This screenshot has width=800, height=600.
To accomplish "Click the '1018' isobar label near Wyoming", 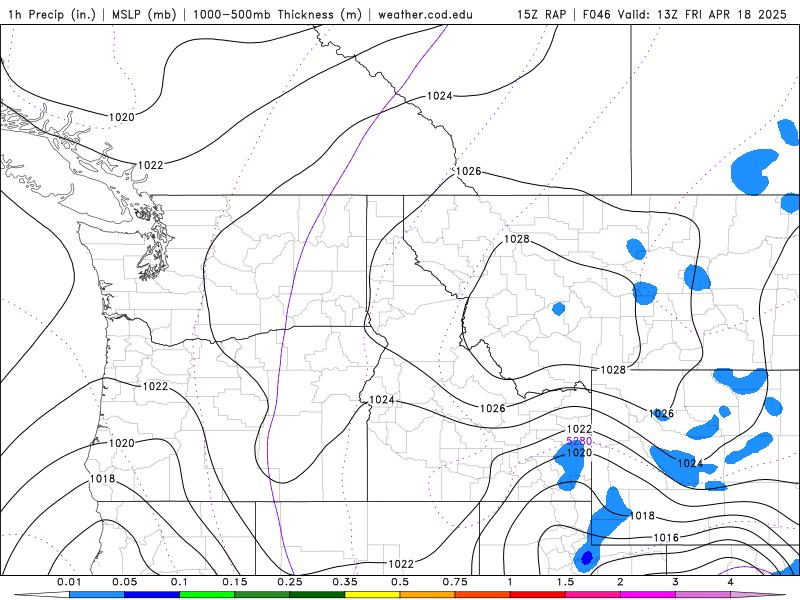I will pos(642,515).
